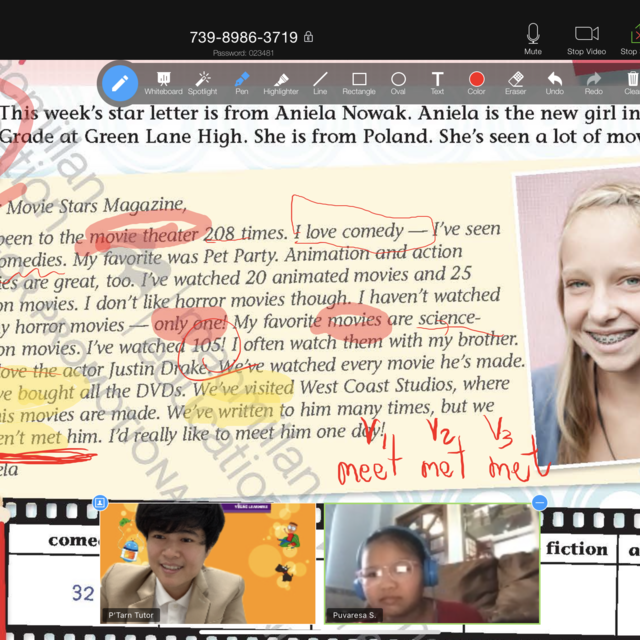640x640 pixels.
Task: Select the Pen annotation tool
Action: pyautogui.click(x=242, y=83)
